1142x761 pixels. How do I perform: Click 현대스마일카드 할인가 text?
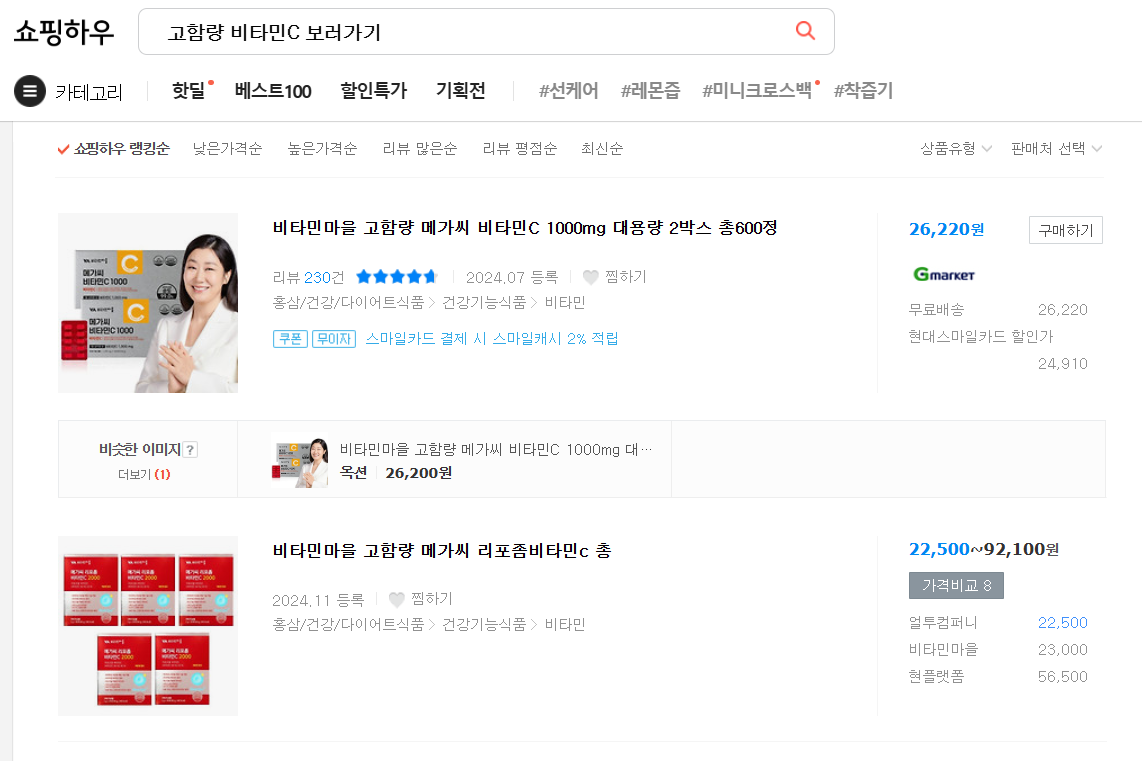(x=980, y=336)
